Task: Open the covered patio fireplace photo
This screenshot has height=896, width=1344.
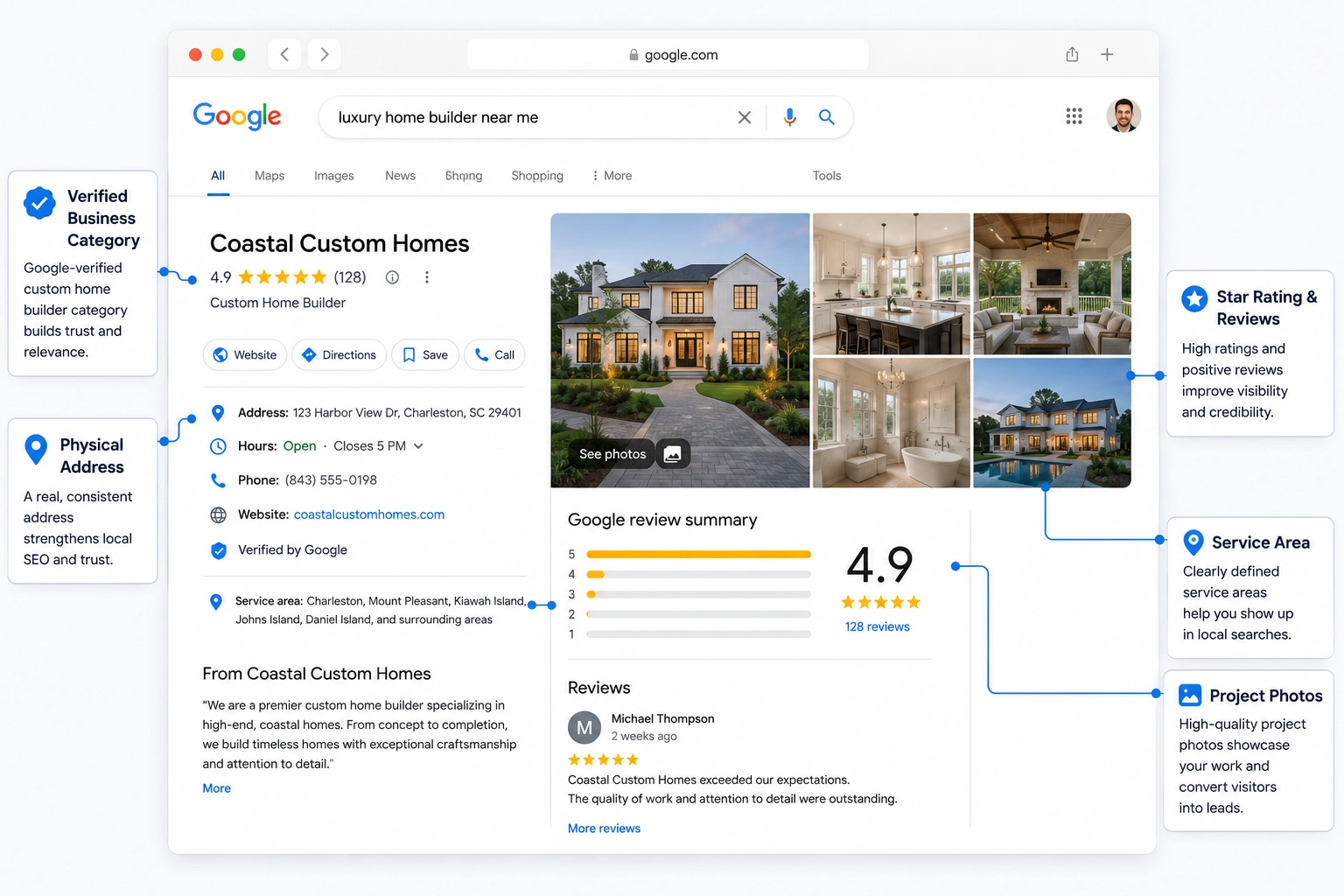Action: (1052, 283)
